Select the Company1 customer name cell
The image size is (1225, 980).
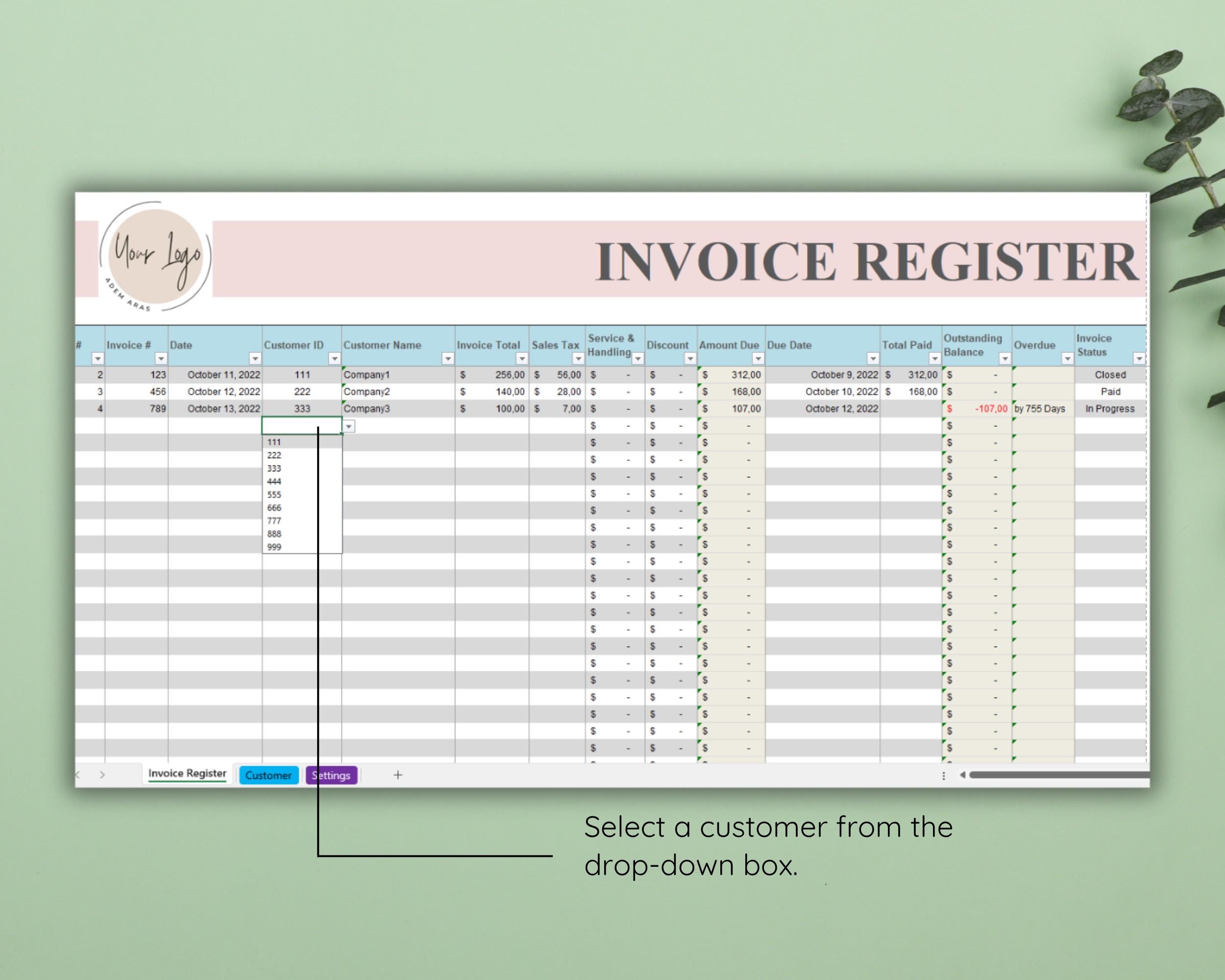398,375
